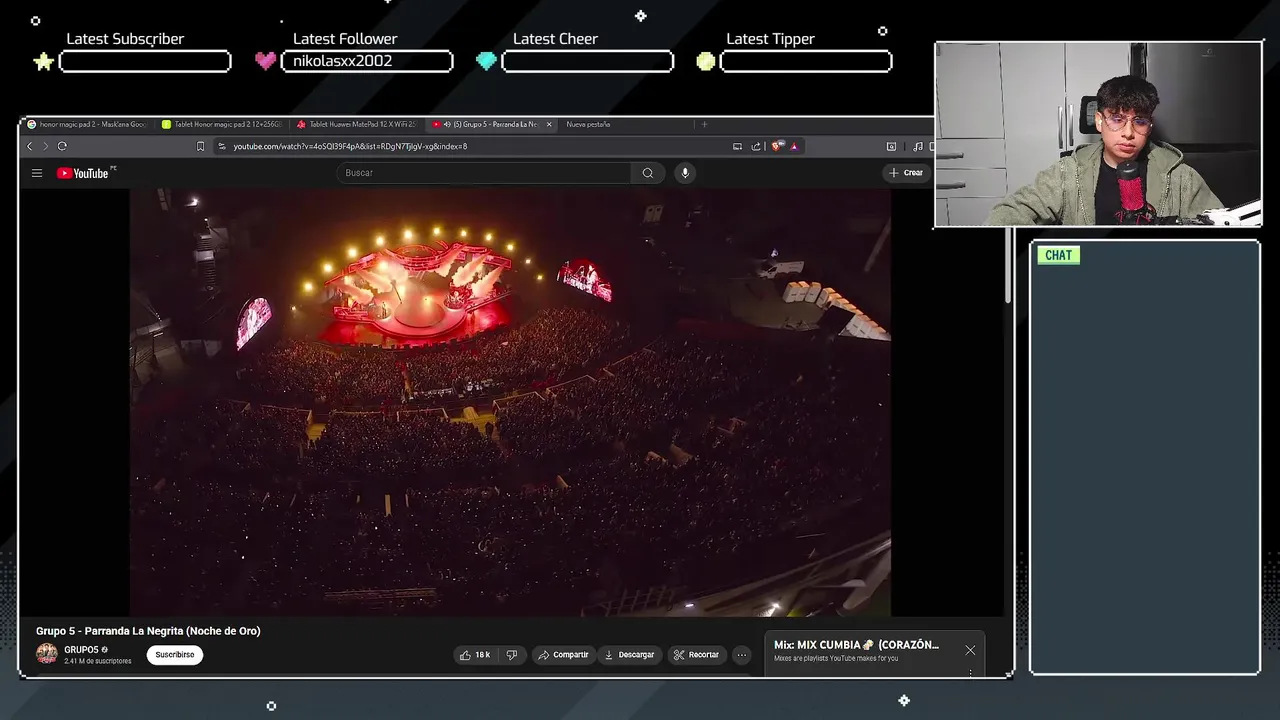
Task: Open the GRUPO5 channel name link
Action: pos(81,650)
